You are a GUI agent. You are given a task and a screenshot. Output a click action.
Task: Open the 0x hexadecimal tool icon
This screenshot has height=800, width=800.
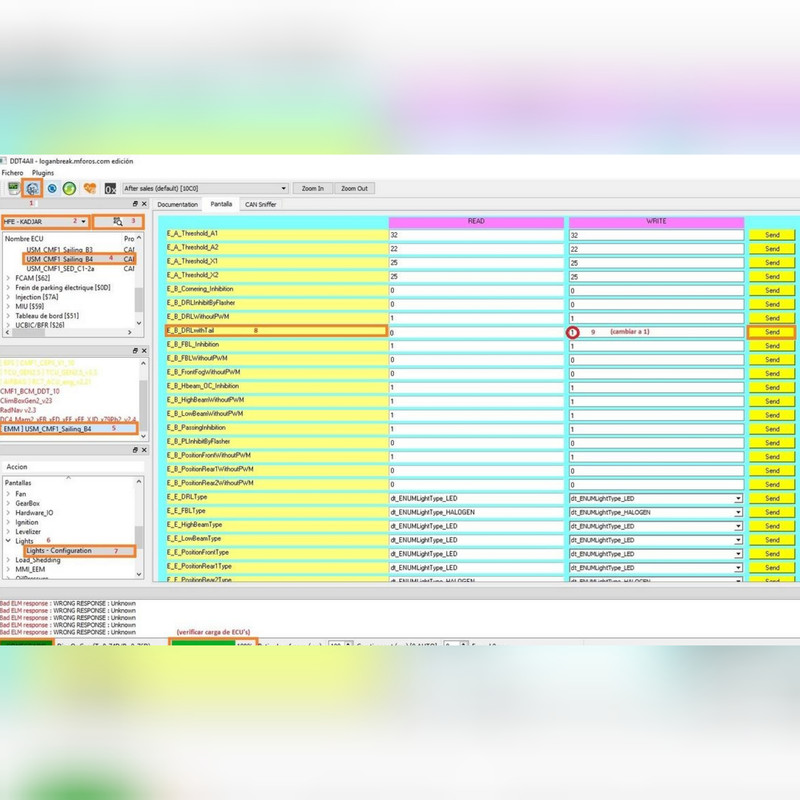110,188
